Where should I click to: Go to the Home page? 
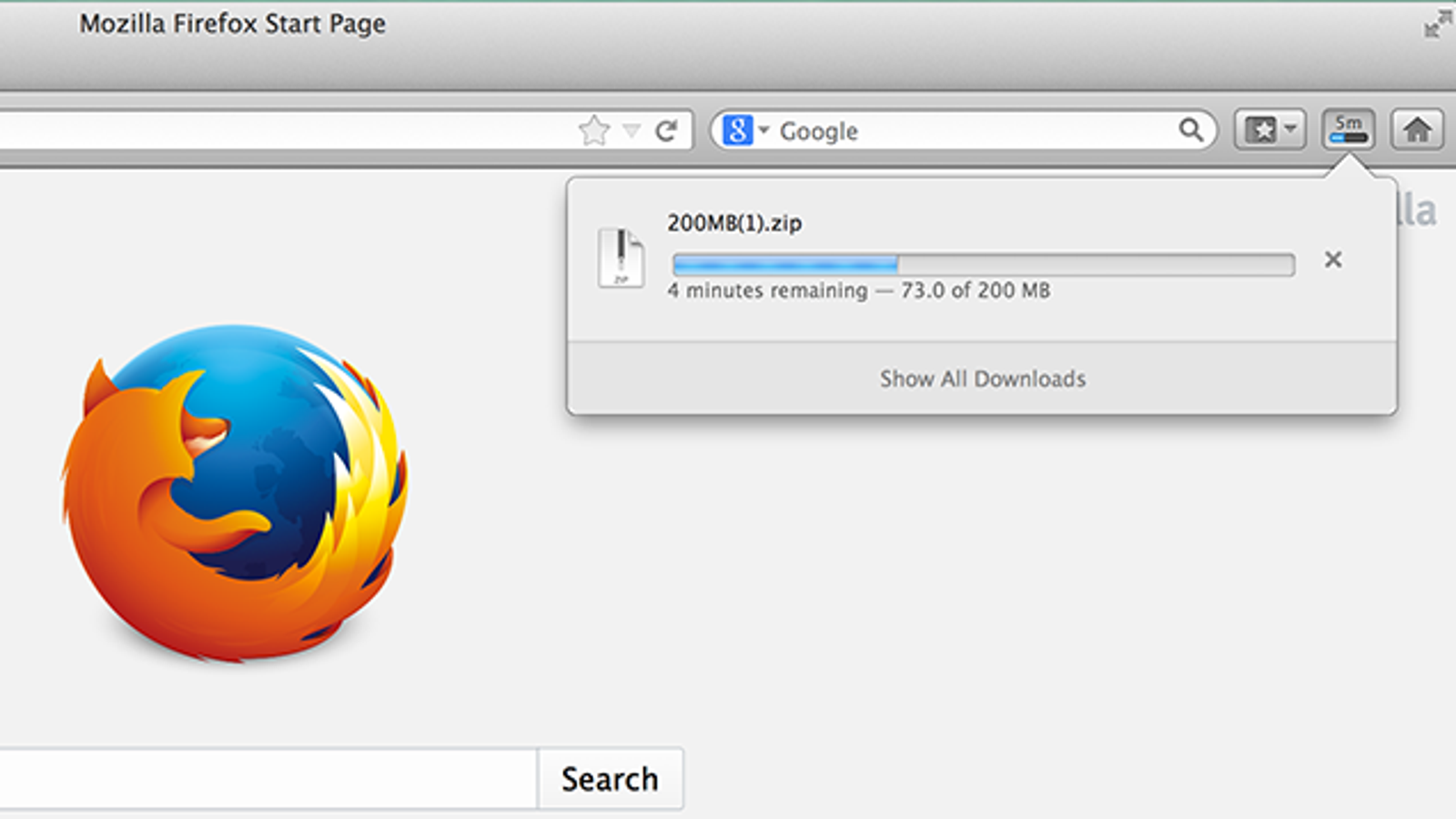tap(1417, 130)
